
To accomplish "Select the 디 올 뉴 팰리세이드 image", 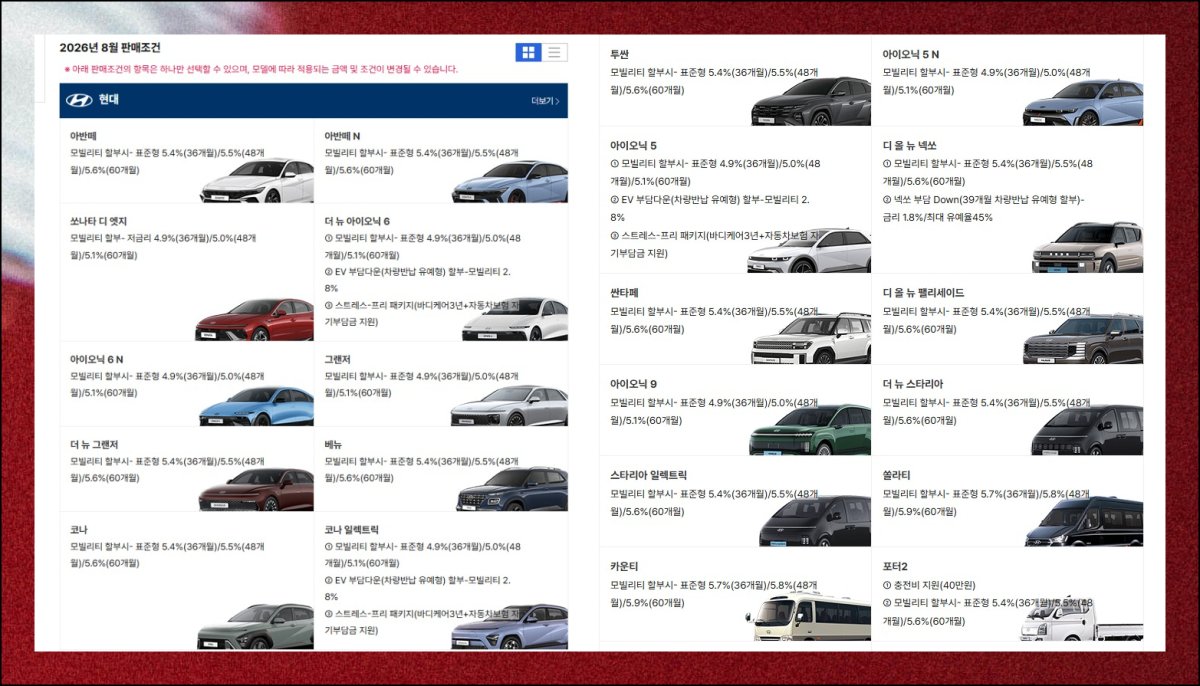I will pyautogui.click(x=1083, y=339).
